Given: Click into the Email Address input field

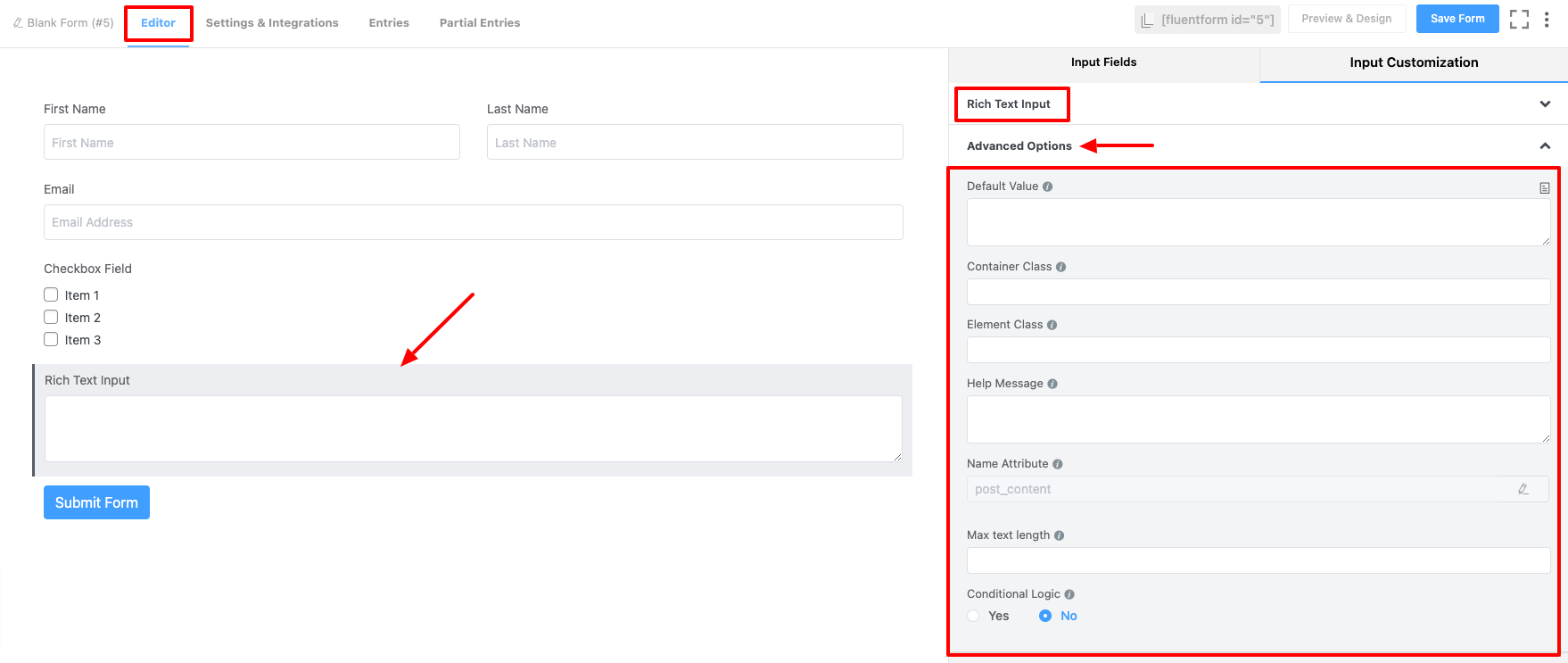Looking at the screenshot, I should point(473,222).
